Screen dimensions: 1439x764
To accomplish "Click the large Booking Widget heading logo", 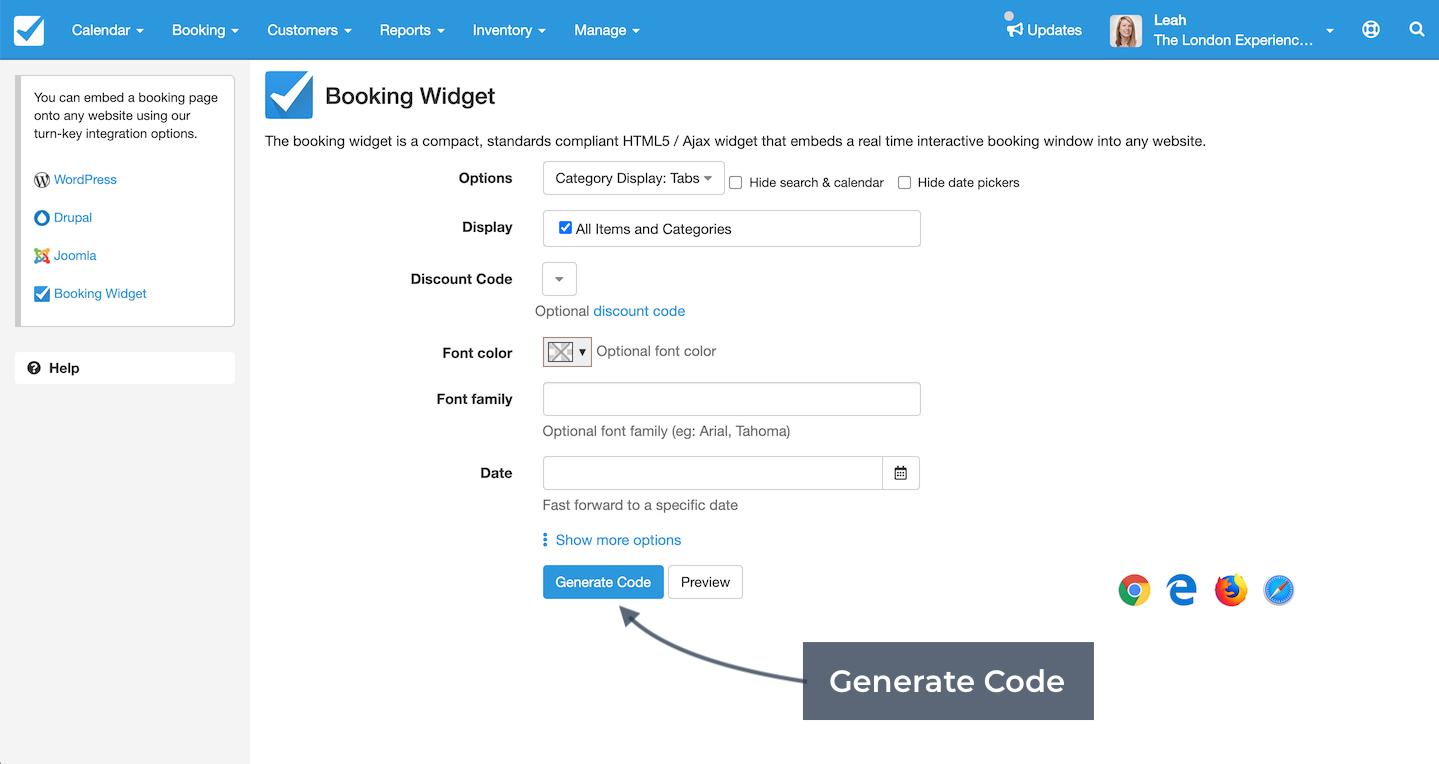I will point(289,96).
